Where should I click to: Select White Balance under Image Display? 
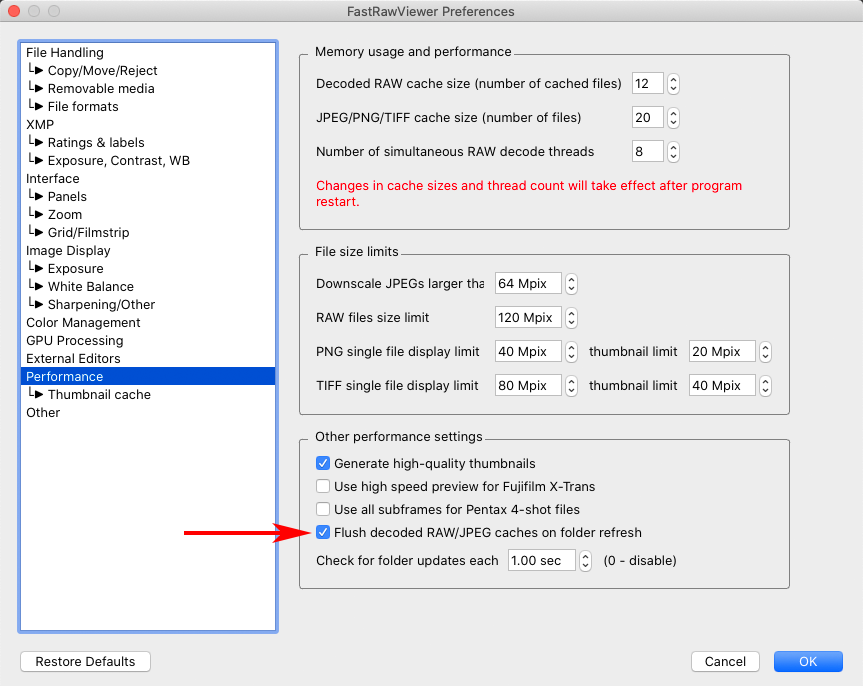click(x=90, y=287)
